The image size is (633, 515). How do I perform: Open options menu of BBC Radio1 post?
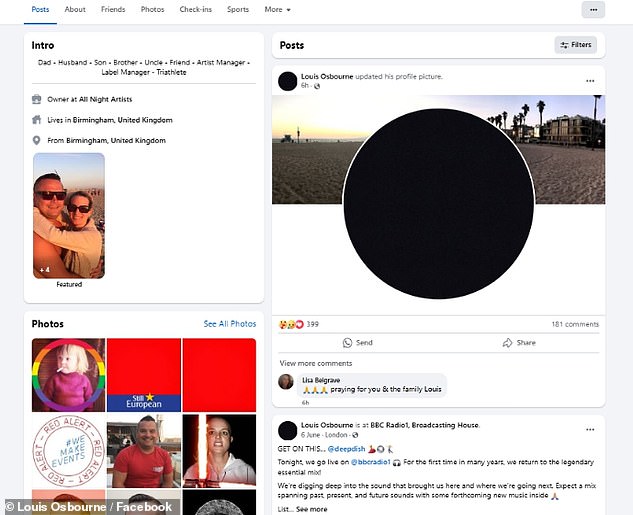(x=590, y=429)
